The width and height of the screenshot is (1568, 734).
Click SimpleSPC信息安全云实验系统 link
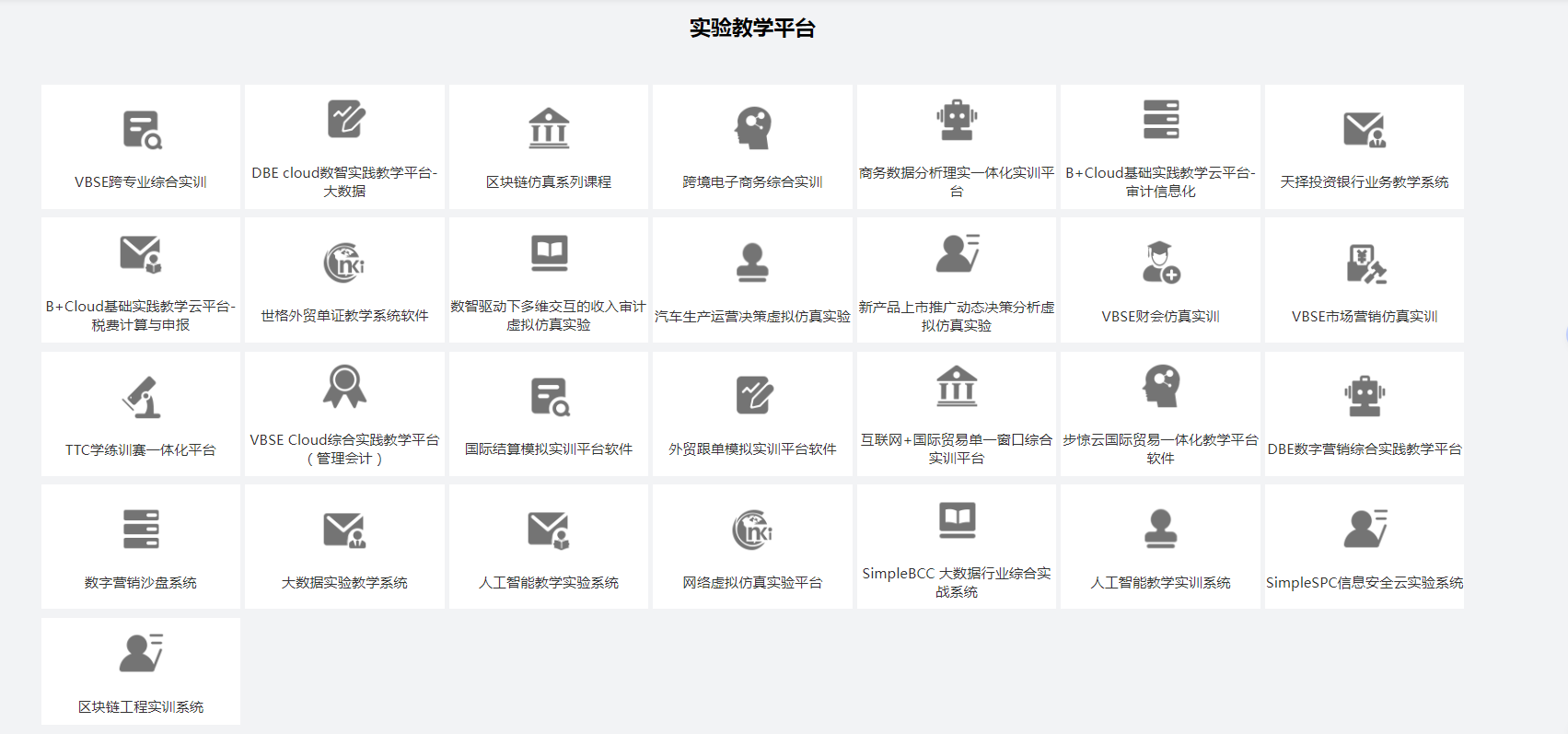[x=1364, y=583]
